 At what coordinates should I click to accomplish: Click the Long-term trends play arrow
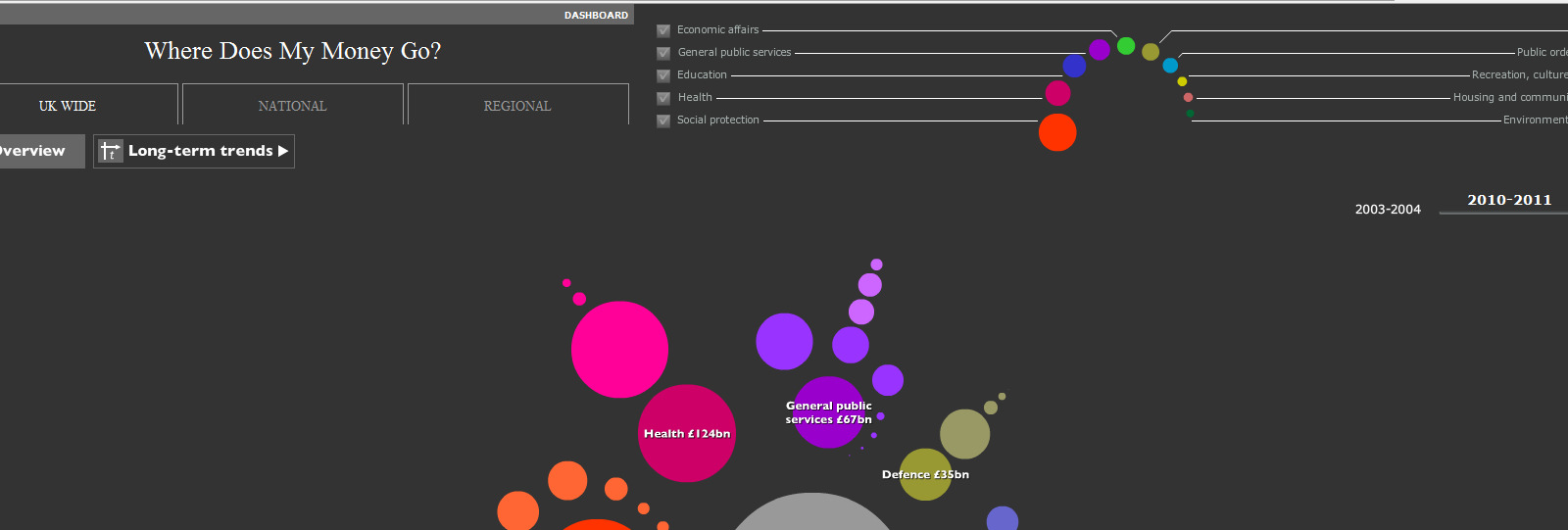[x=283, y=151]
